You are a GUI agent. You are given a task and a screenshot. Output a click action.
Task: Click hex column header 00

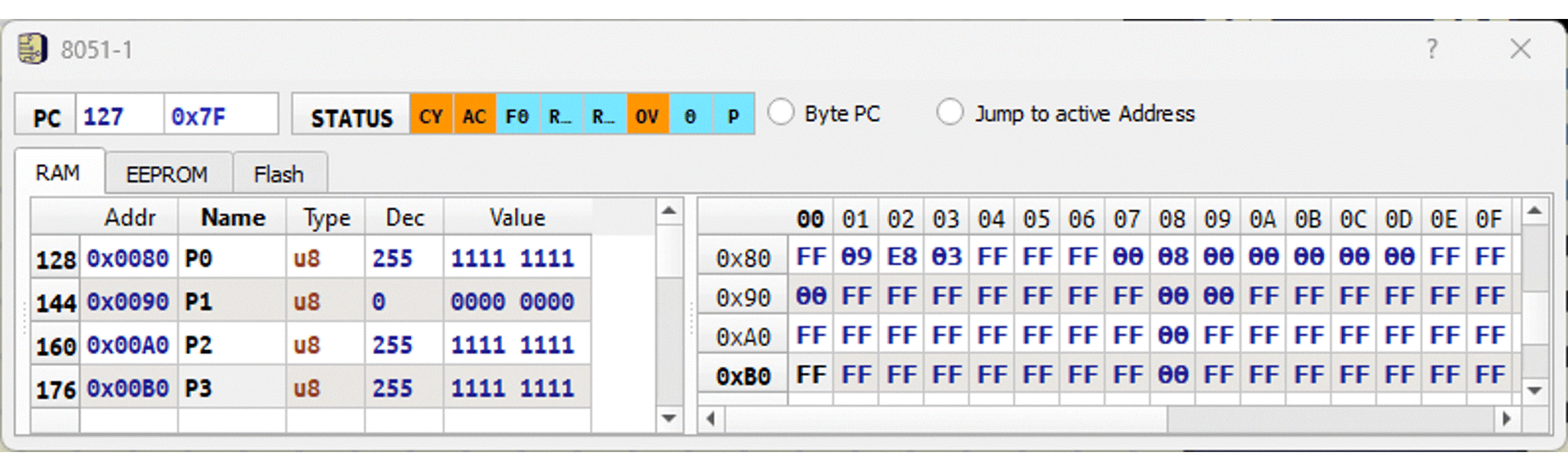point(810,218)
